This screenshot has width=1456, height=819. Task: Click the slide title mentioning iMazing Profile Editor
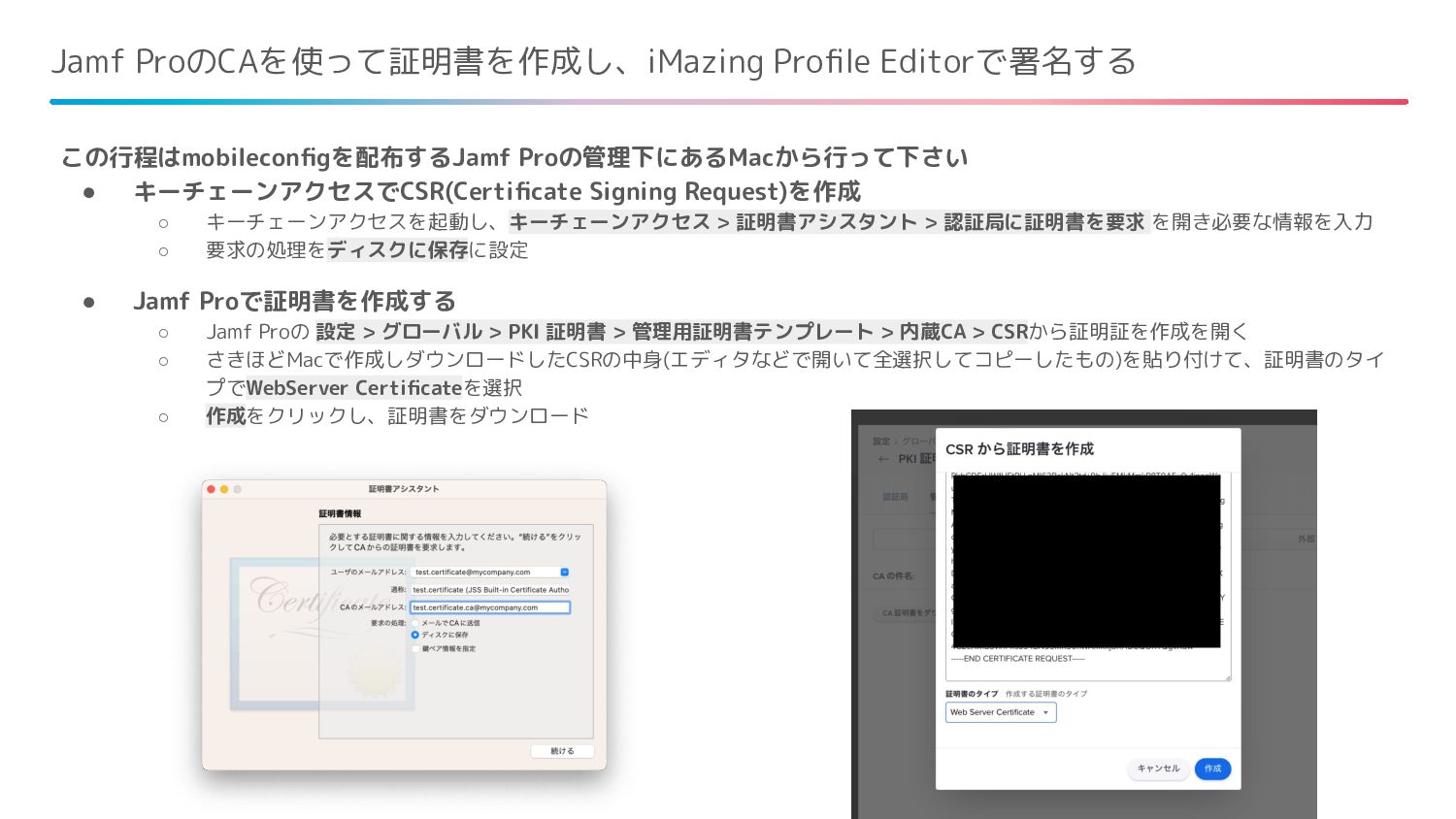[x=593, y=61]
